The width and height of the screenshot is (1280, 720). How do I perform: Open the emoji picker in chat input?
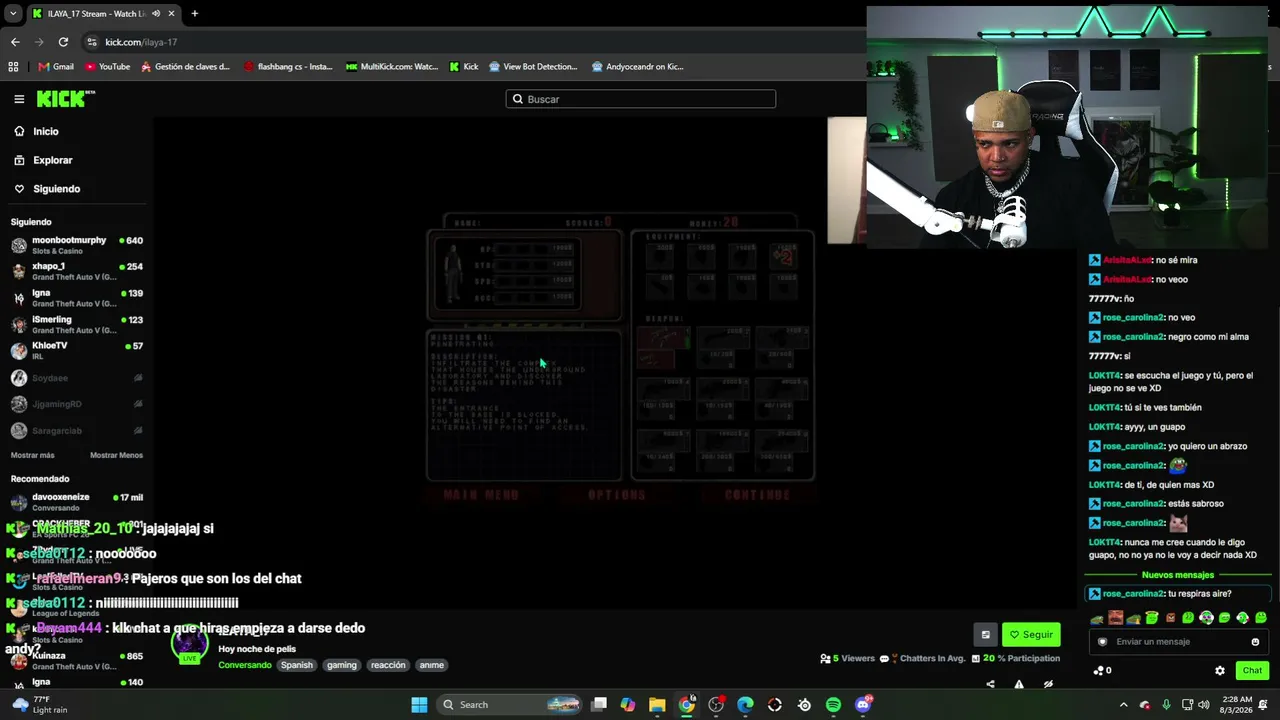(x=1255, y=642)
